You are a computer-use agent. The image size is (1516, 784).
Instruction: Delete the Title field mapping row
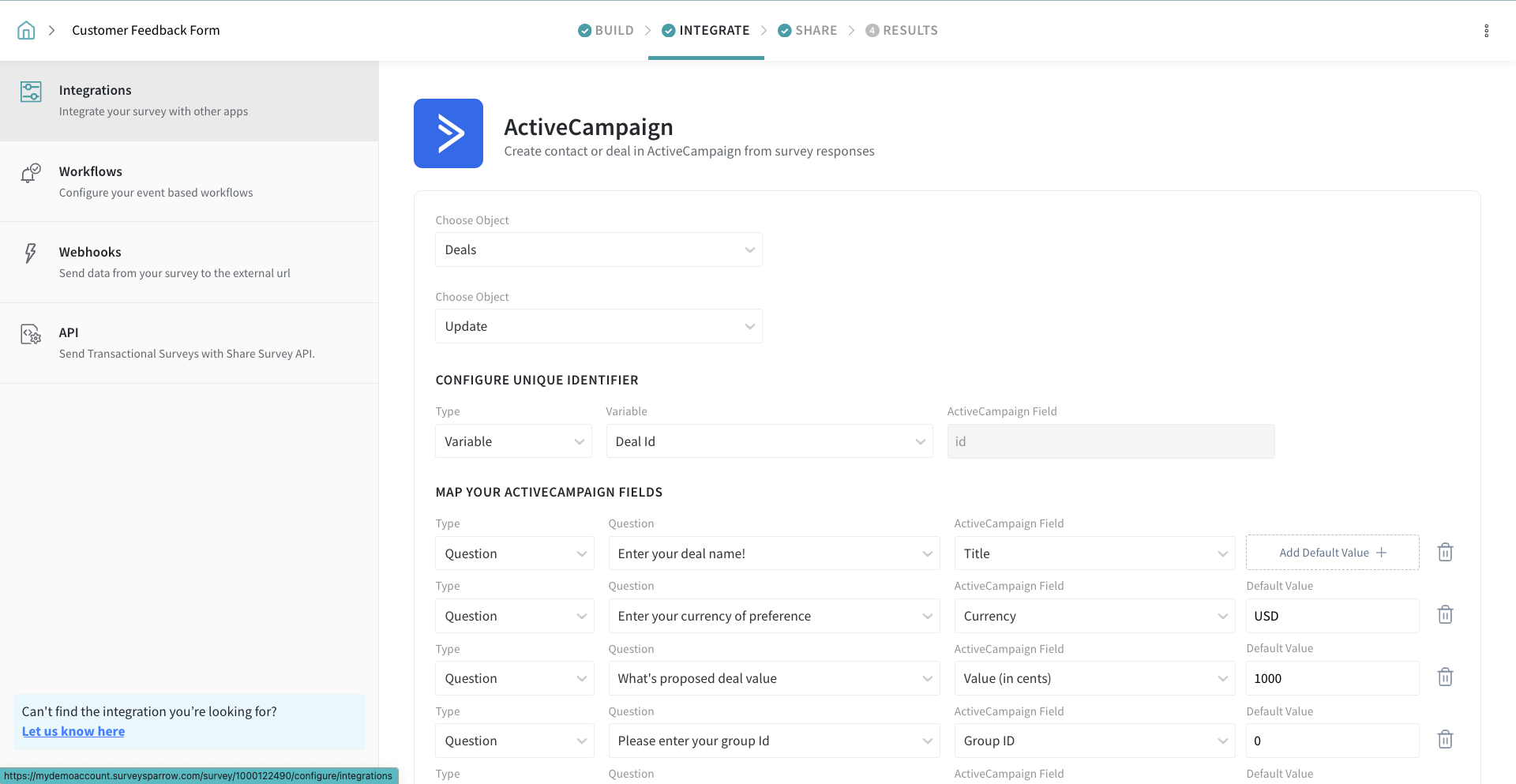point(1445,553)
